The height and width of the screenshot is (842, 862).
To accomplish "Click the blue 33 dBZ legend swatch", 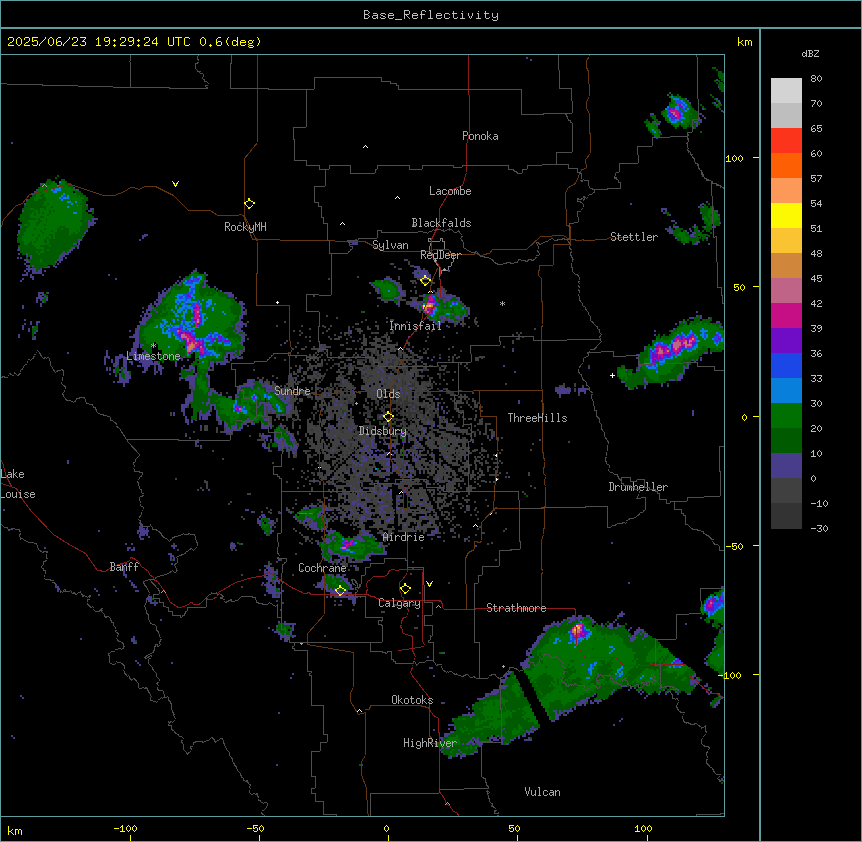I will pyautogui.click(x=786, y=365).
